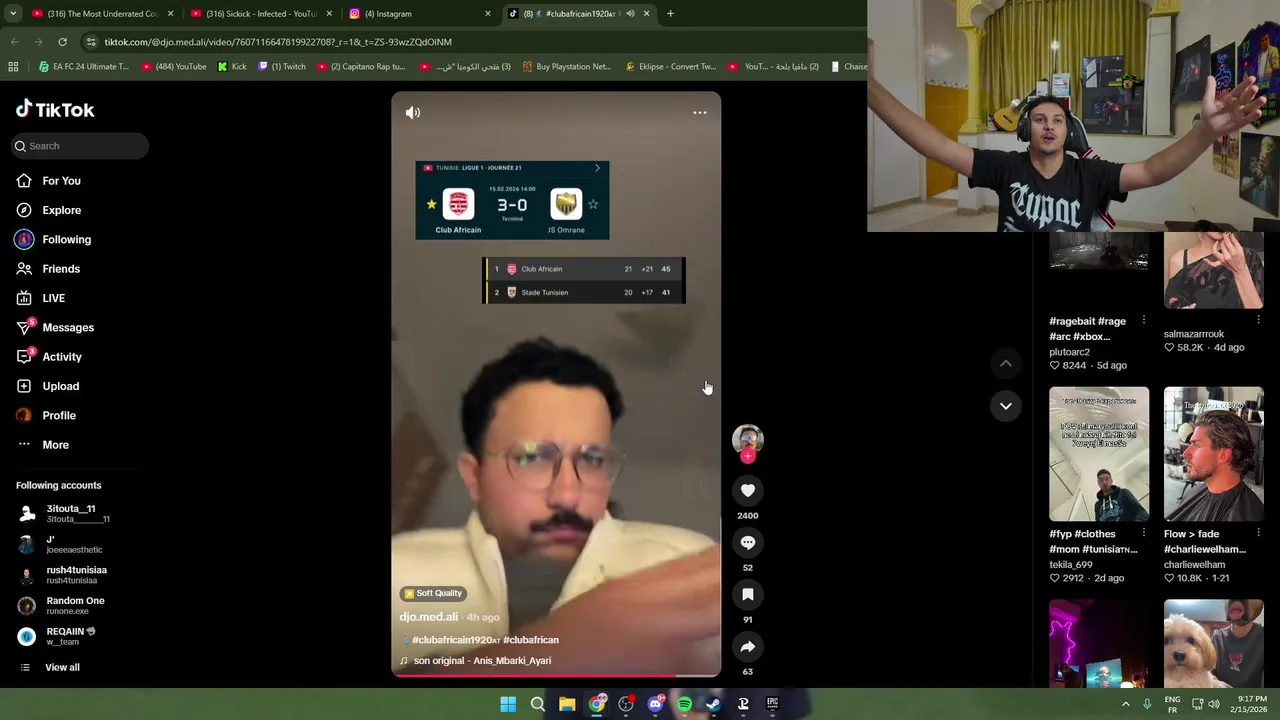Open Spotify from the taskbar
The image size is (1280, 720).
point(684,704)
